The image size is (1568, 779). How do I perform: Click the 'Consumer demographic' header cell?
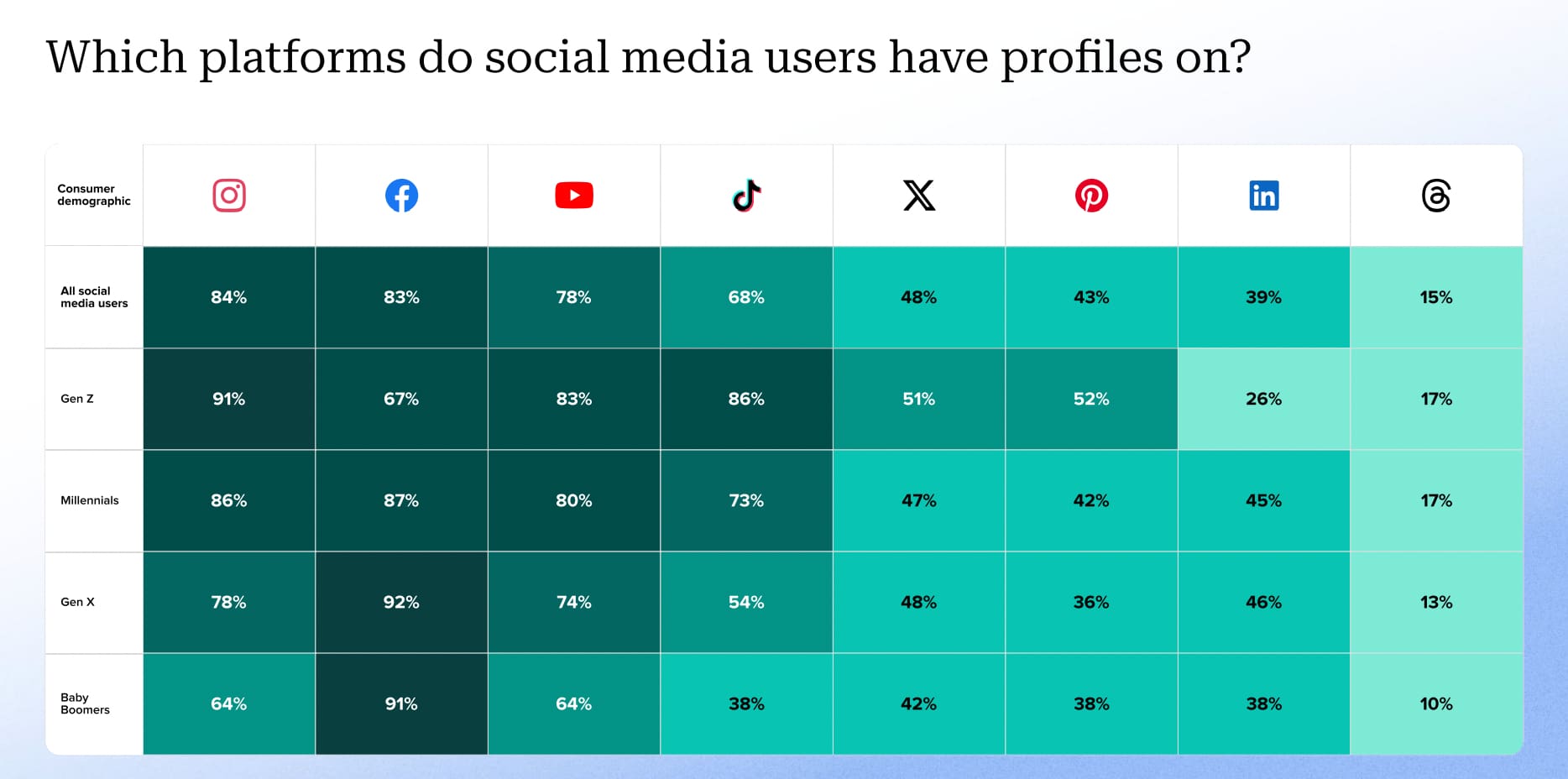tap(94, 195)
